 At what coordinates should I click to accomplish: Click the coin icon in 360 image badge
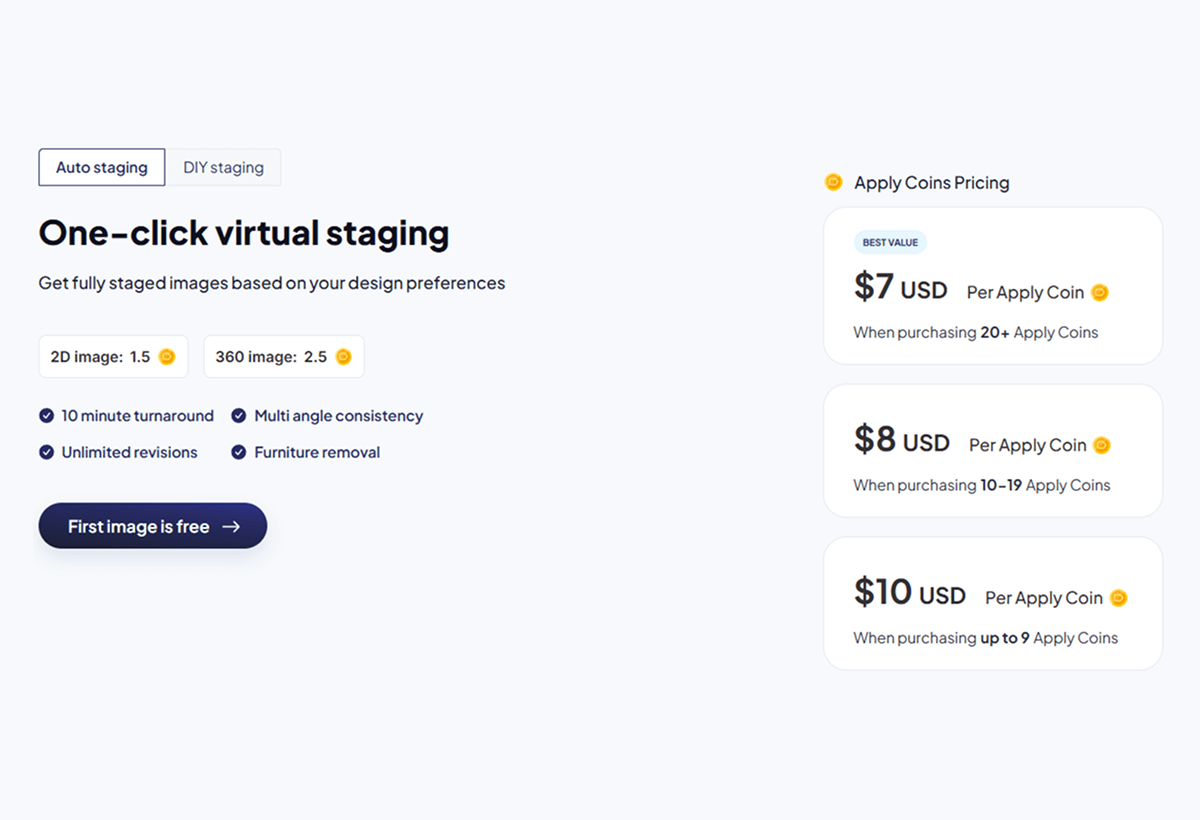[x=344, y=357]
